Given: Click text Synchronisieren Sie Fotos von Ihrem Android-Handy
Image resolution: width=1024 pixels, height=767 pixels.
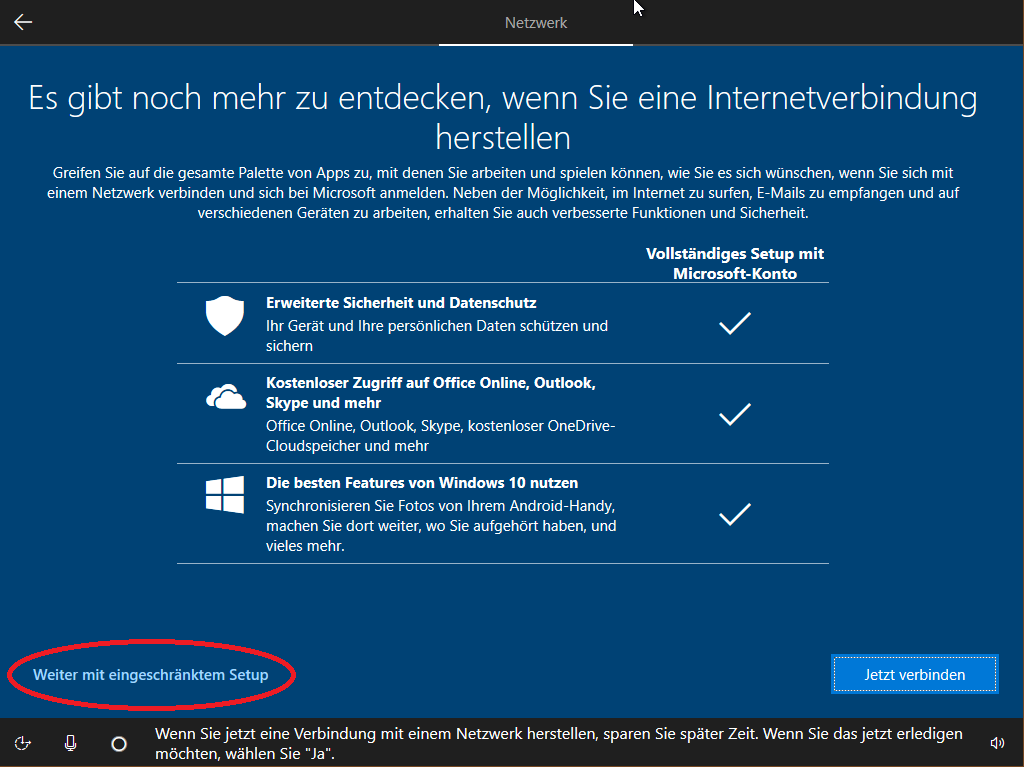Looking at the screenshot, I should click(441, 526).
